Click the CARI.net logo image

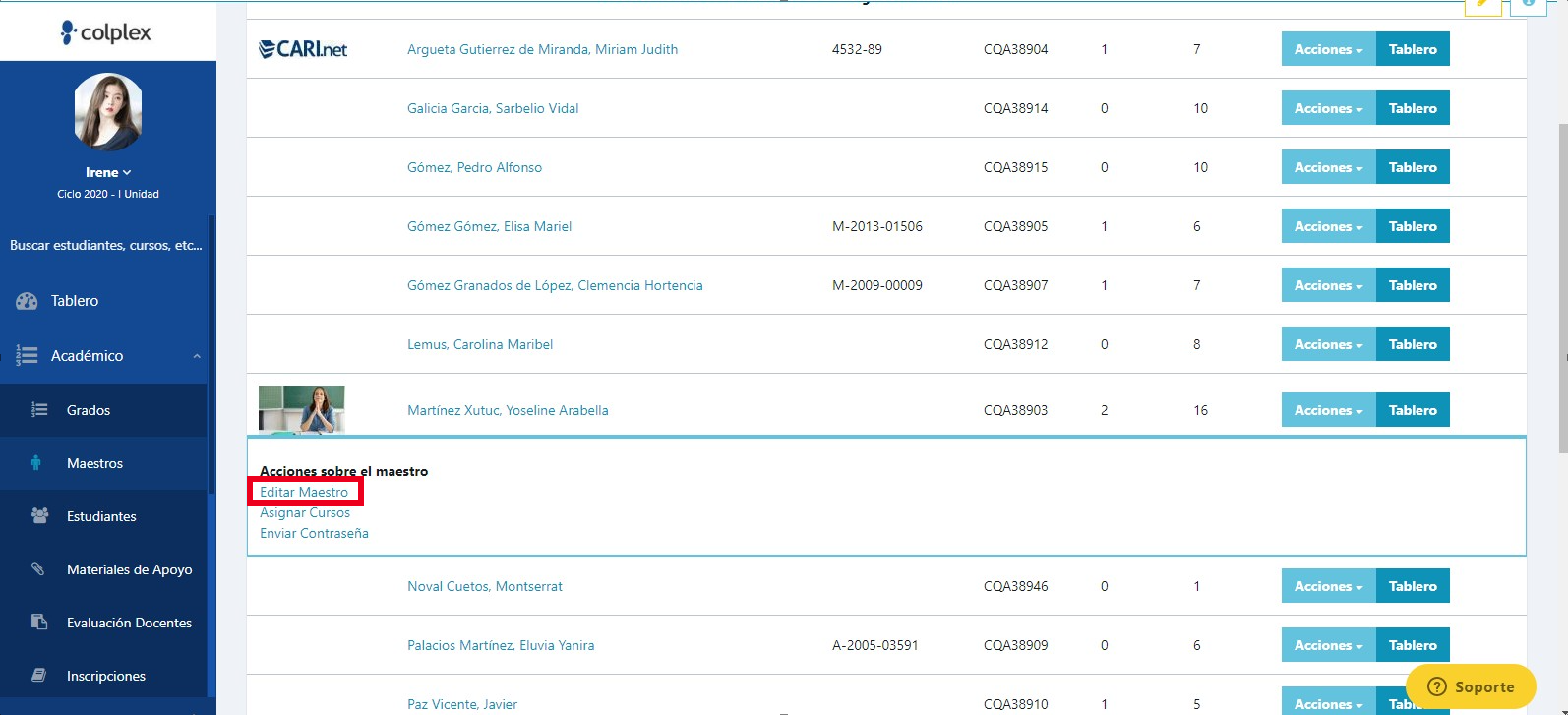point(303,49)
